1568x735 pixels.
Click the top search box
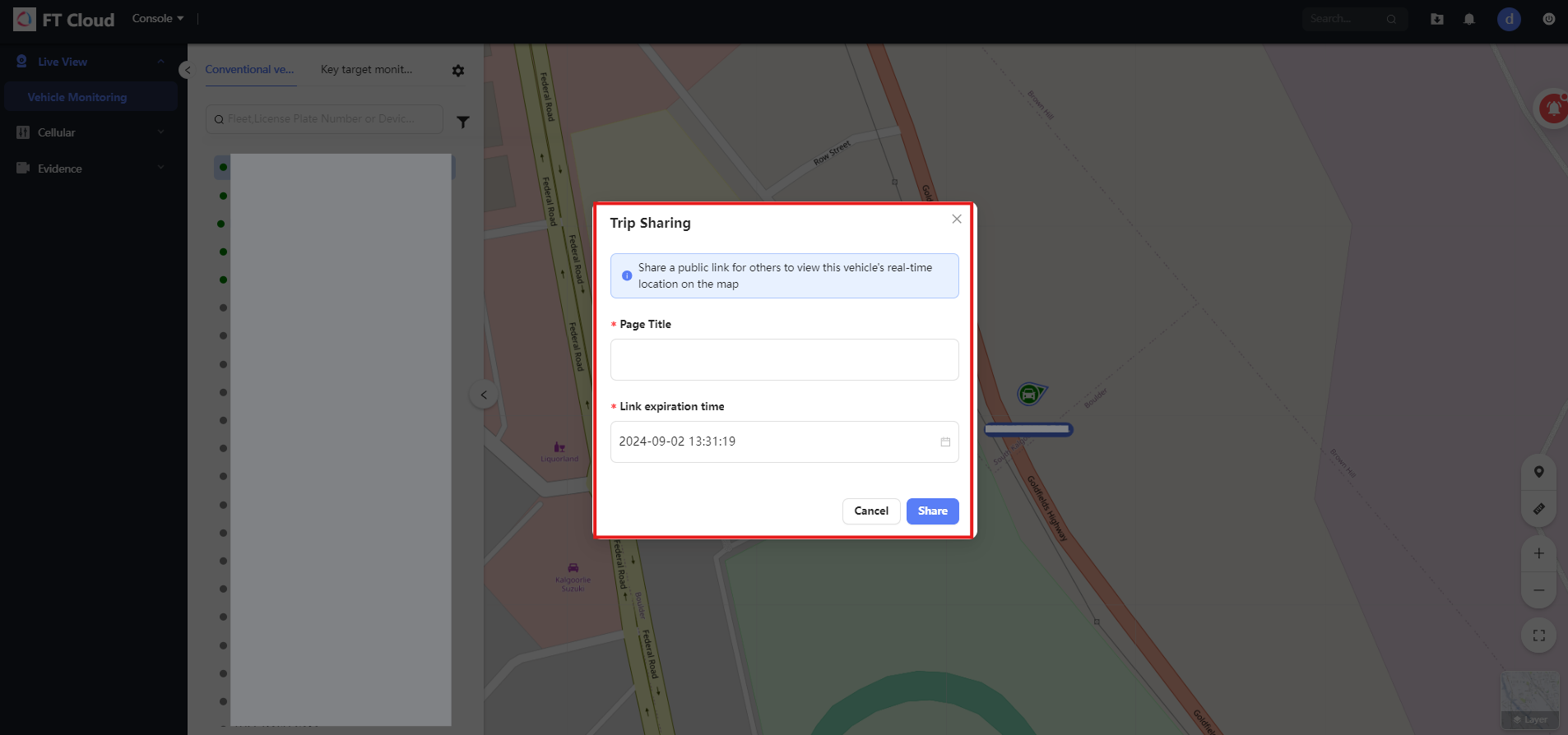pos(1355,19)
